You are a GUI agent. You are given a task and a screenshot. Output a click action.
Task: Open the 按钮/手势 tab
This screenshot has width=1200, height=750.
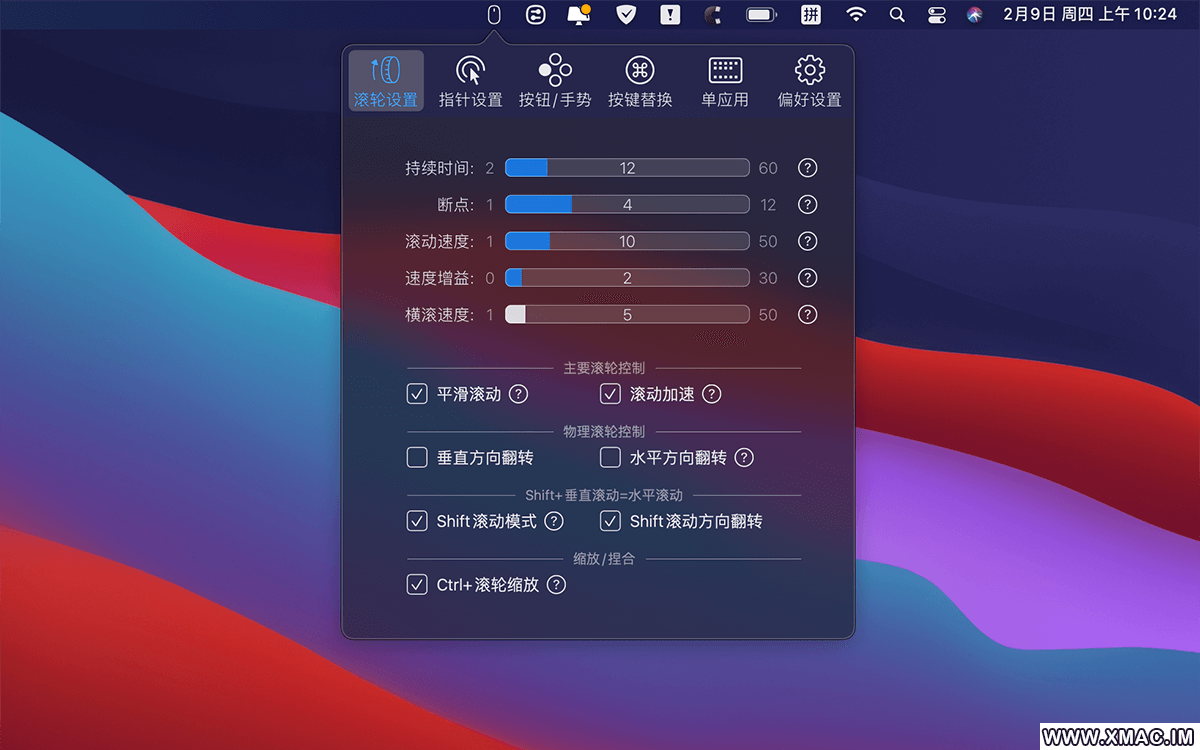(555, 81)
